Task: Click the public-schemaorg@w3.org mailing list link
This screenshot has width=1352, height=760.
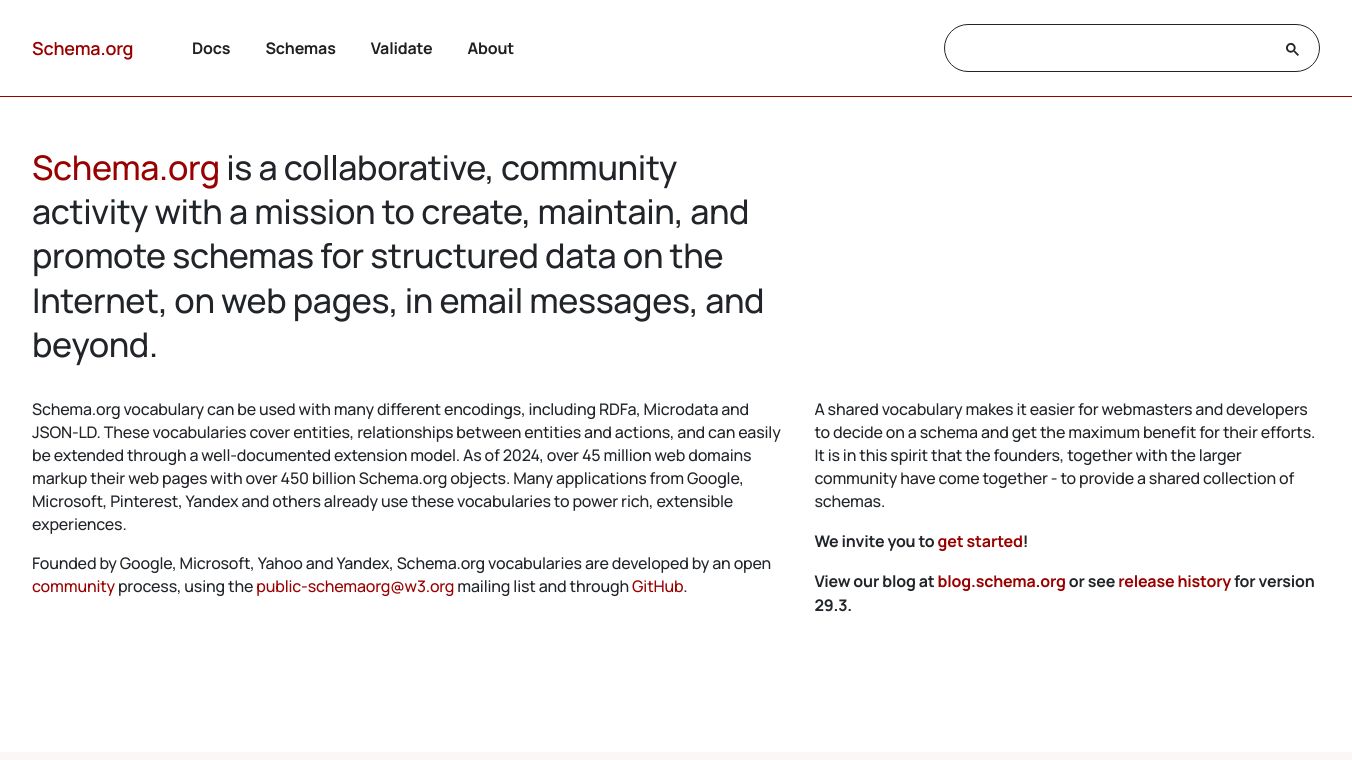Action: [355, 587]
